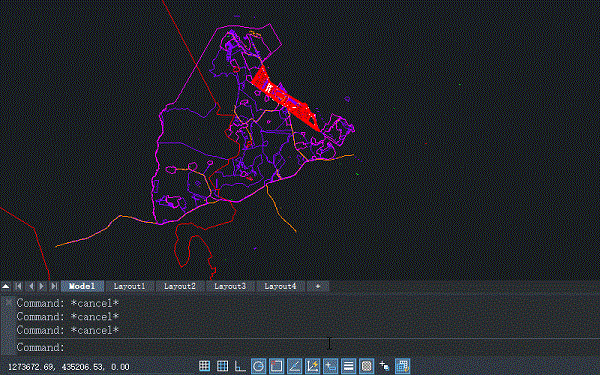The height and width of the screenshot is (375, 600).
Task: Click the Command input line
Action: point(306,347)
